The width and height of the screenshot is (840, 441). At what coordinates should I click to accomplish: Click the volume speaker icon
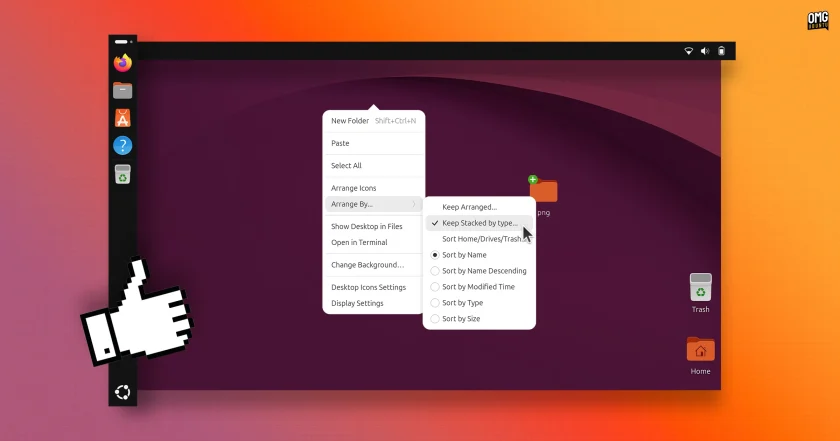[705, 51]
